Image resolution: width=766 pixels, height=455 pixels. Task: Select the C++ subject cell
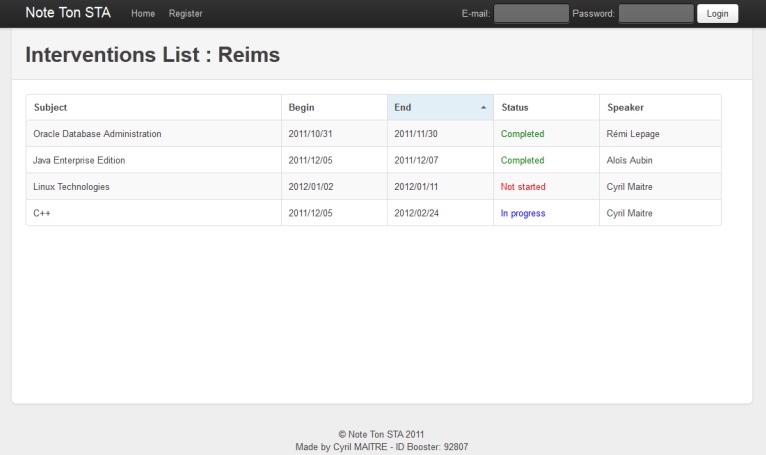pos(153,213)
